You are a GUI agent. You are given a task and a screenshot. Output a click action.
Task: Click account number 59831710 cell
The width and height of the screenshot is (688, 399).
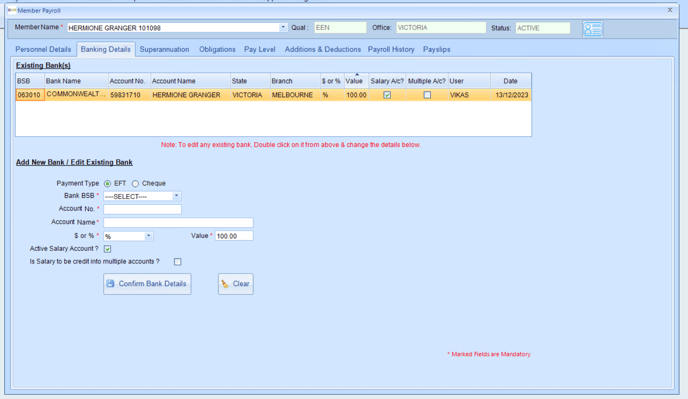(129, 95)
